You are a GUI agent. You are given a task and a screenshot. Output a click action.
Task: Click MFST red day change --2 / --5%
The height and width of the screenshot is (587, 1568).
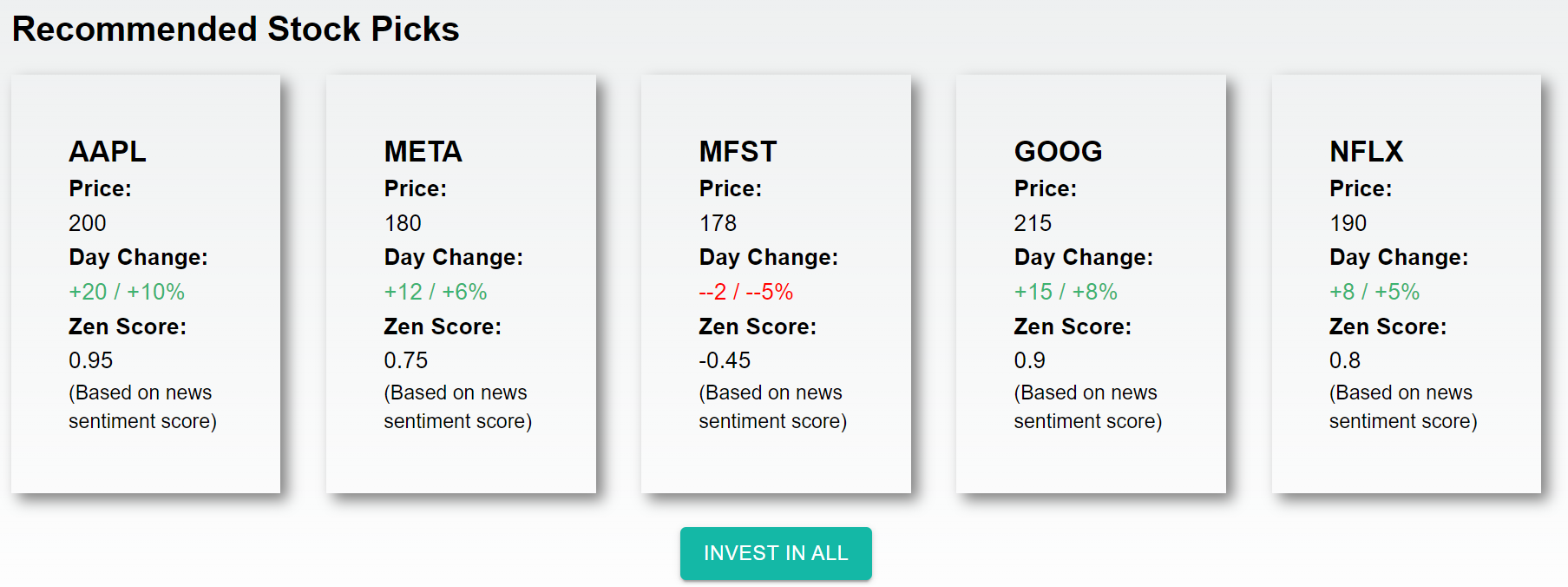746,292
